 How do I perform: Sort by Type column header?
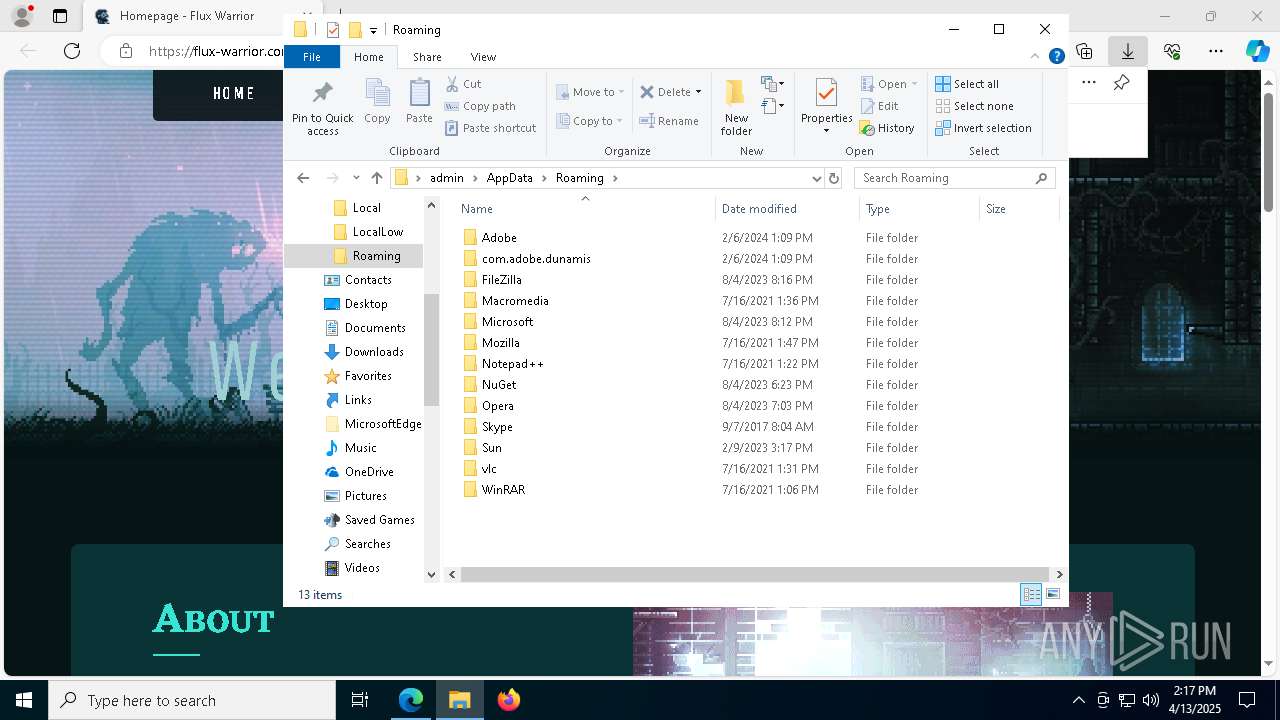(919, 209)
